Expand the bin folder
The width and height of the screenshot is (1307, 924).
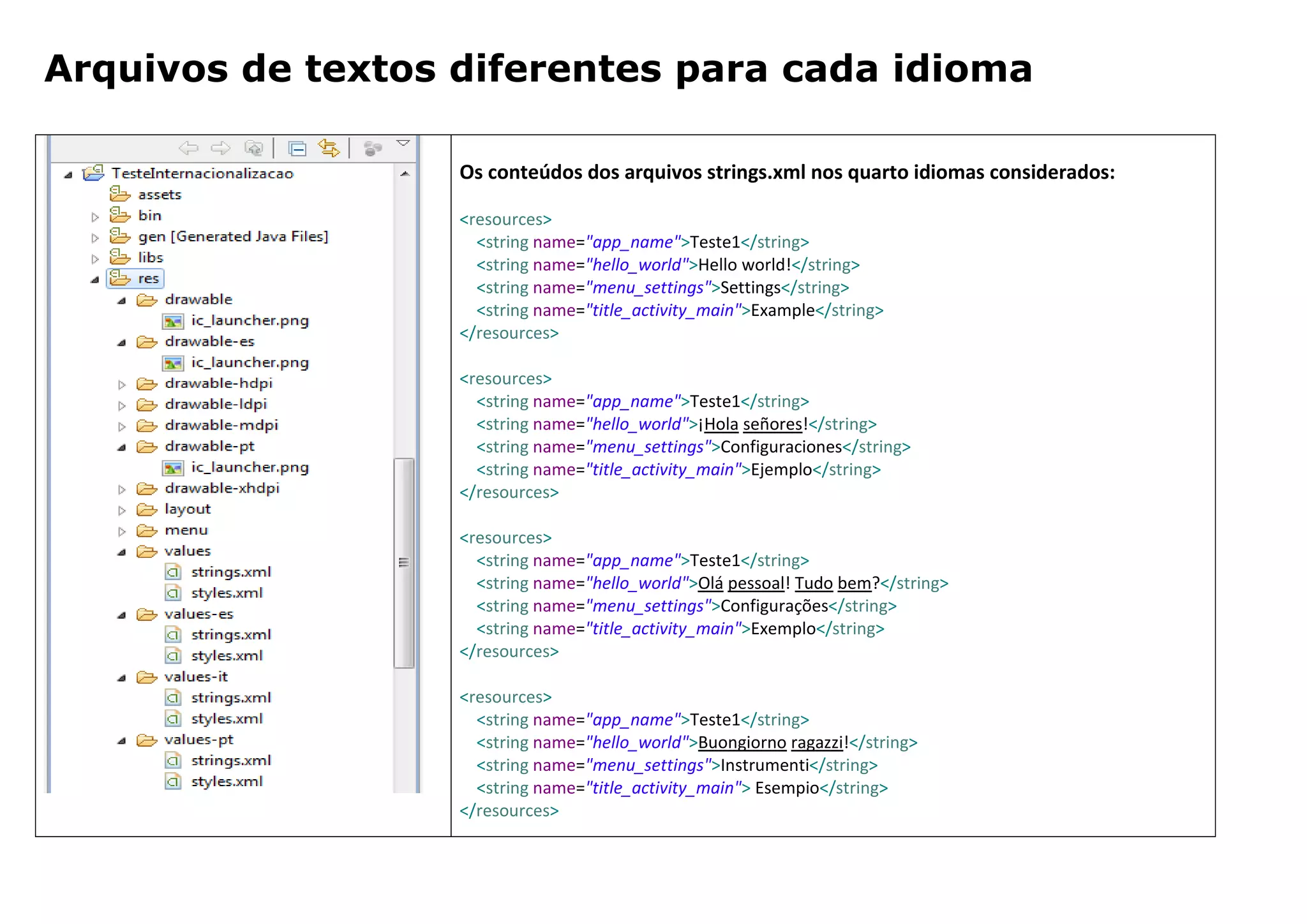pos(95,217)
